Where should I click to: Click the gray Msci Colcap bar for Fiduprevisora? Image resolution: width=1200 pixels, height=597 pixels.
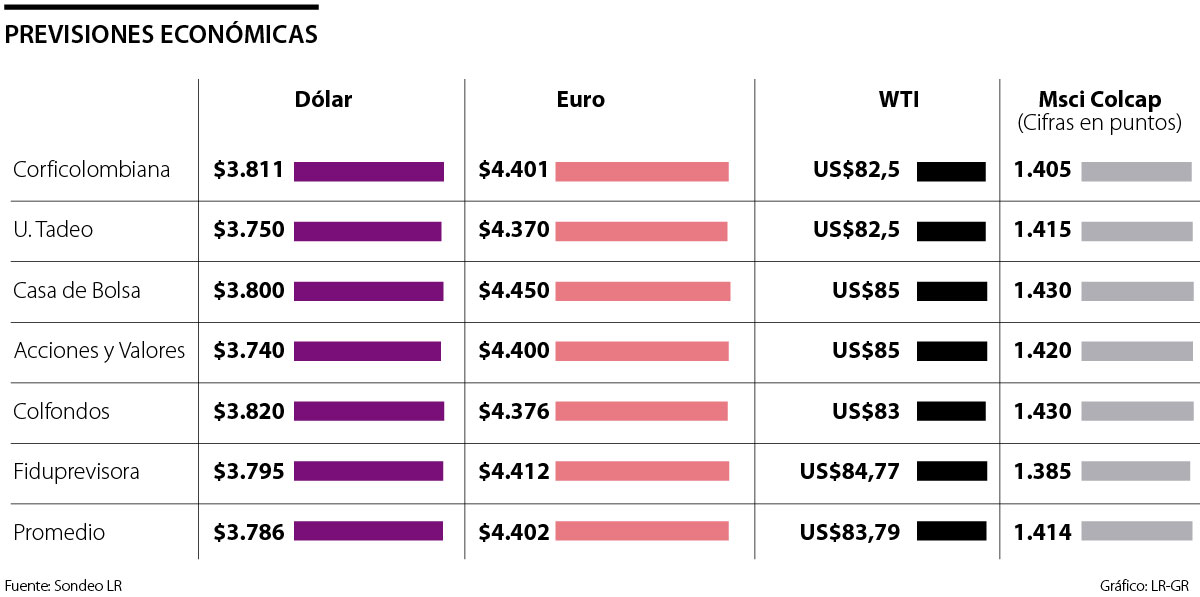pos(1135,472)
